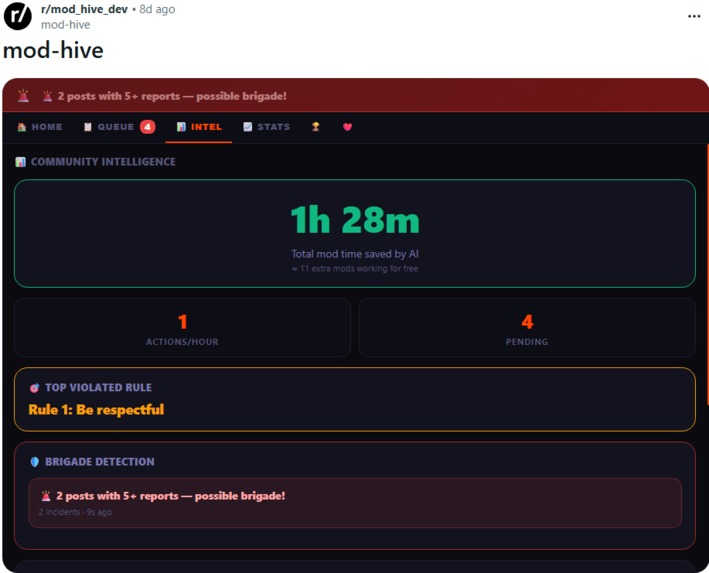Open the trophy tab
Image resolution: width=709 pixels, height=573 pixels.
coord(316,127)
